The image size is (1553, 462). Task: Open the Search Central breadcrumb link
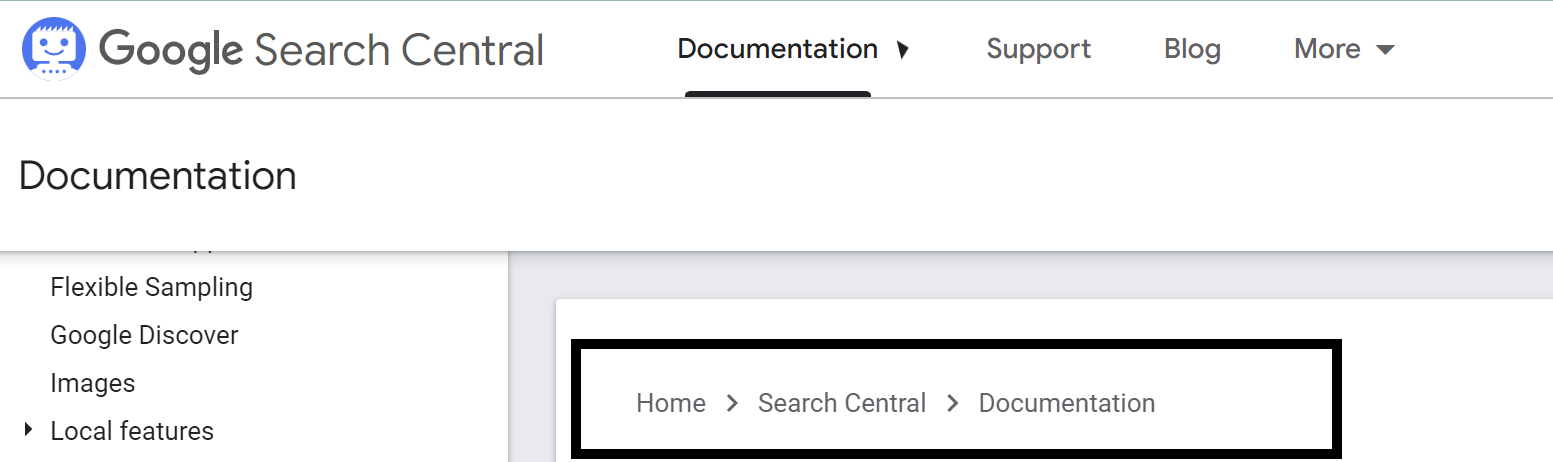point(842,403)
